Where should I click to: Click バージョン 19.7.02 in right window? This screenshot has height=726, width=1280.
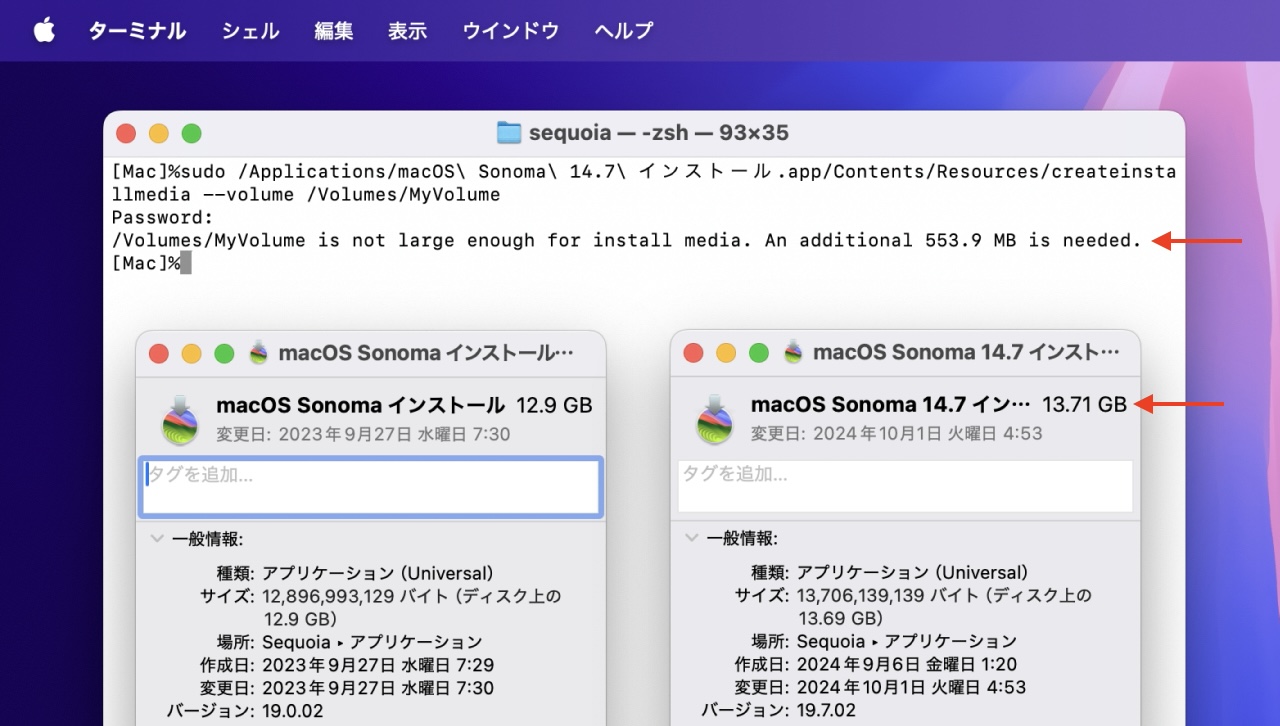coord(827,711)
